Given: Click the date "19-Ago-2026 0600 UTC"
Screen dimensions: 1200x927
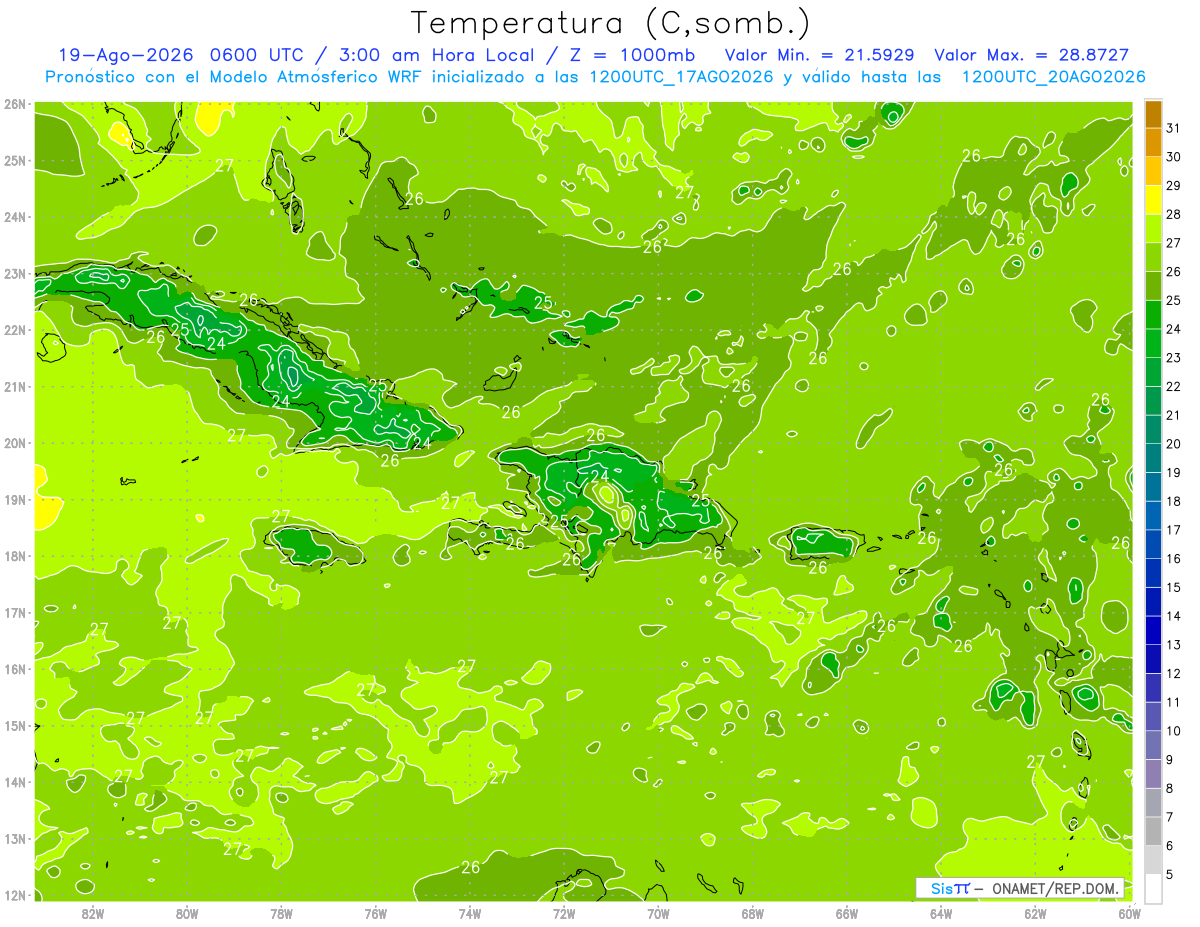Looking at the screenshot, I should point(182,55).
